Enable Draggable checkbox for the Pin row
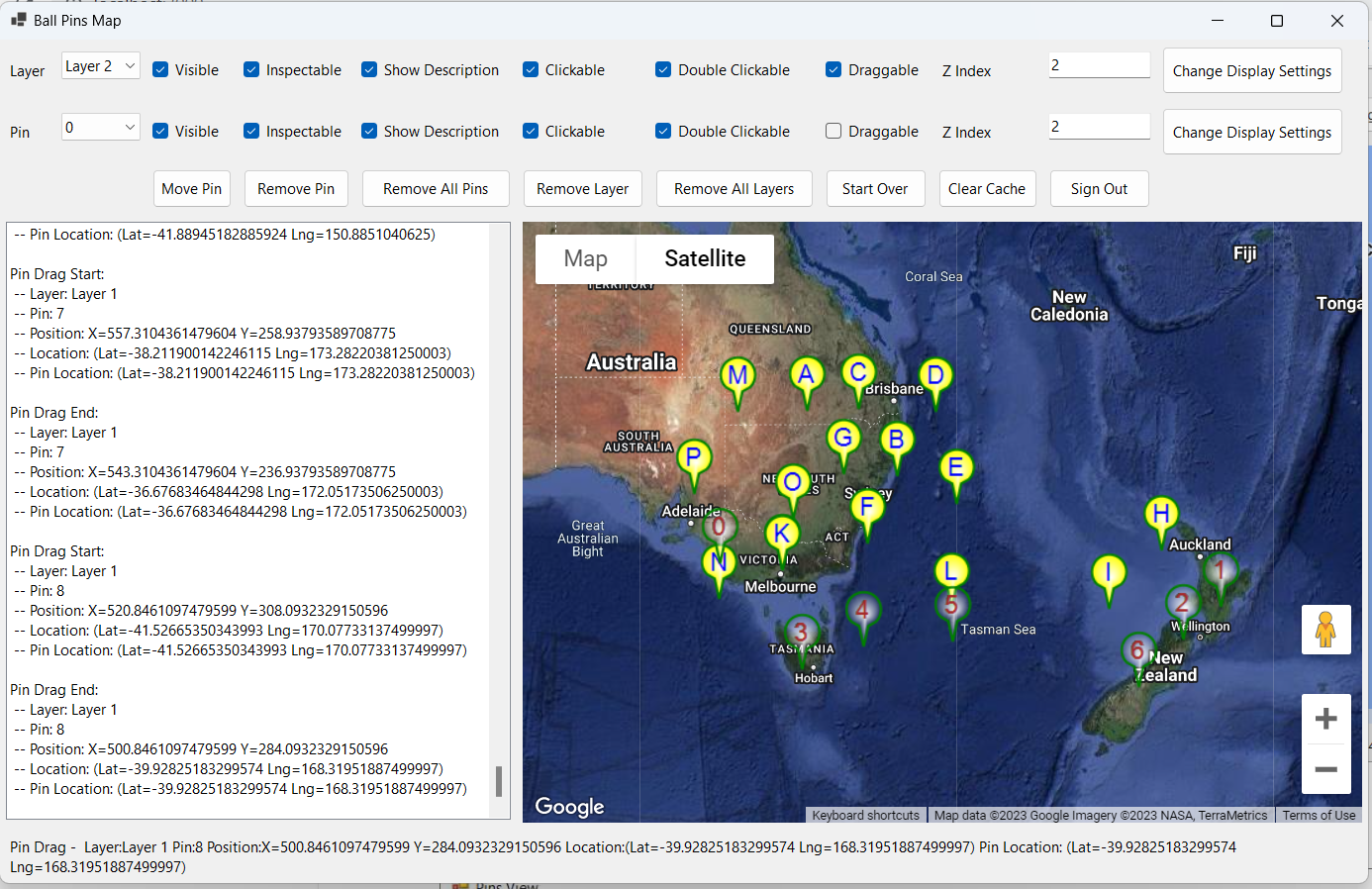Image resolution: width=1372 pixels, height=889 pixels. (833, 131)
